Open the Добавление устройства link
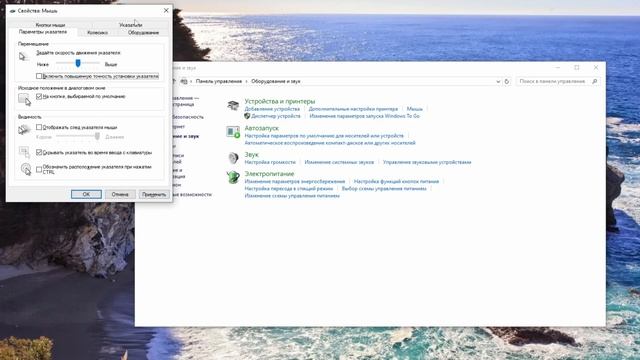The height and width of the screenshot is (360, 640). click(272, 109)
